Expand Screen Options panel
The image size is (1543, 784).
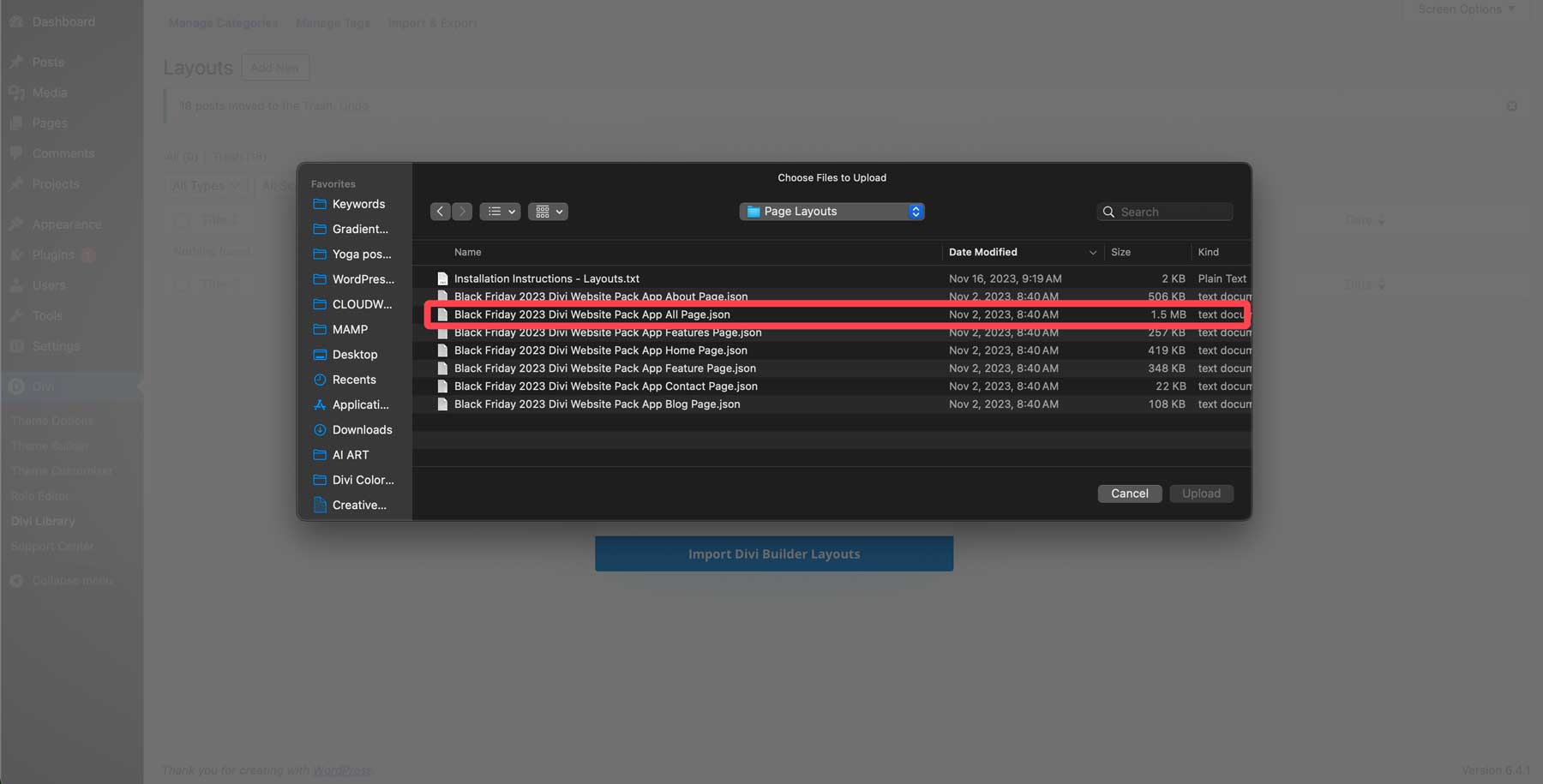(1467, 9)
